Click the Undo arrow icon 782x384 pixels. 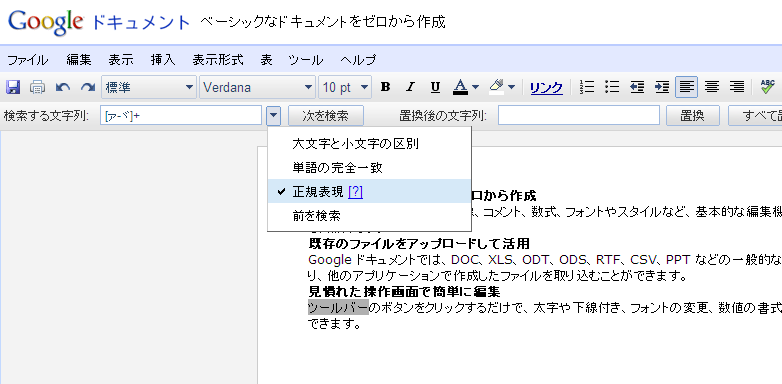(63, 88)
